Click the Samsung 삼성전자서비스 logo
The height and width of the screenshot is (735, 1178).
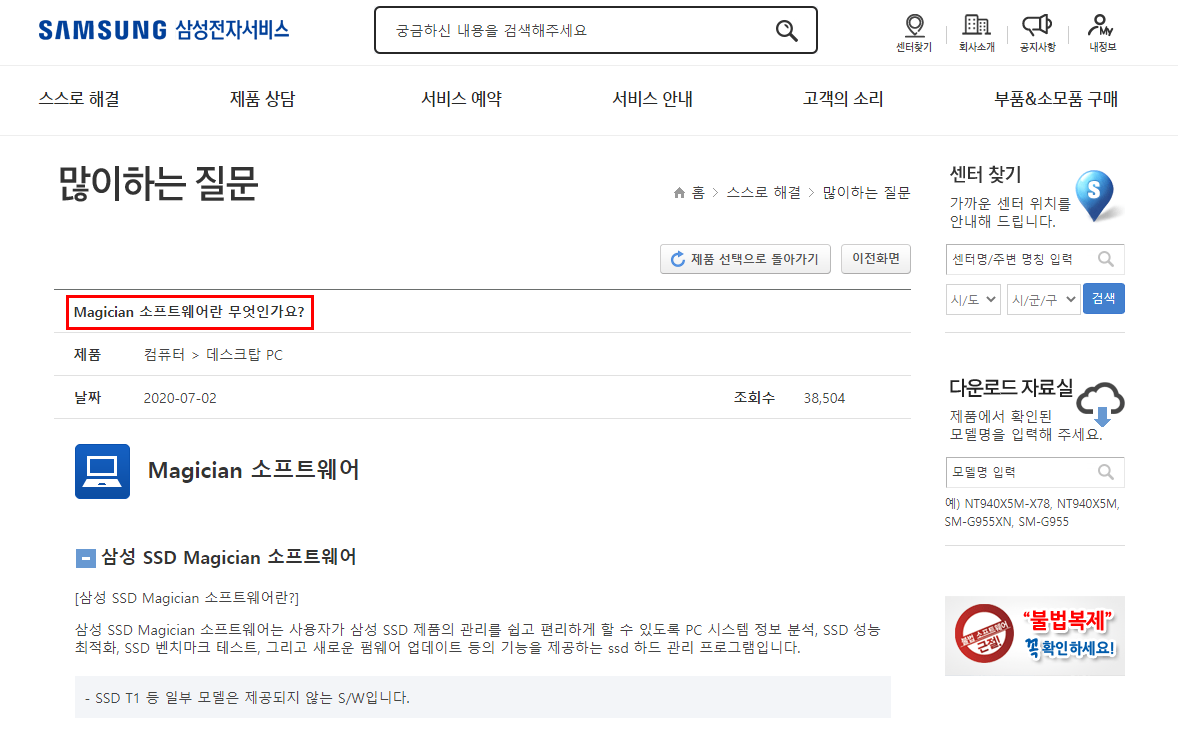pyautogui.click(x=164, y=30)
